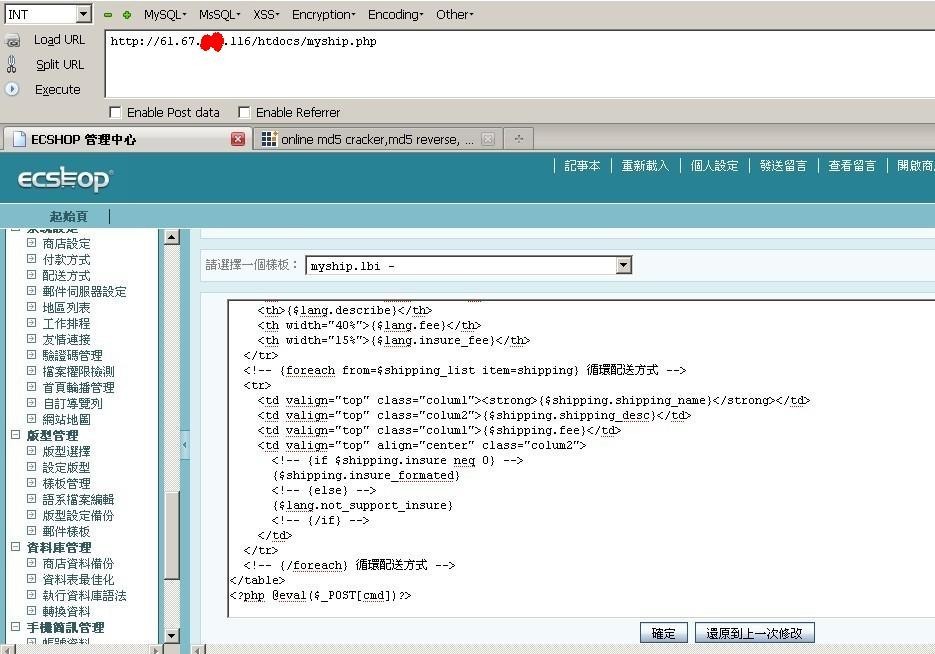Open 檔案權限檢測 in sidebar
Image resolution: width=935 pixels, height=654 pixels.
[78, 371]
